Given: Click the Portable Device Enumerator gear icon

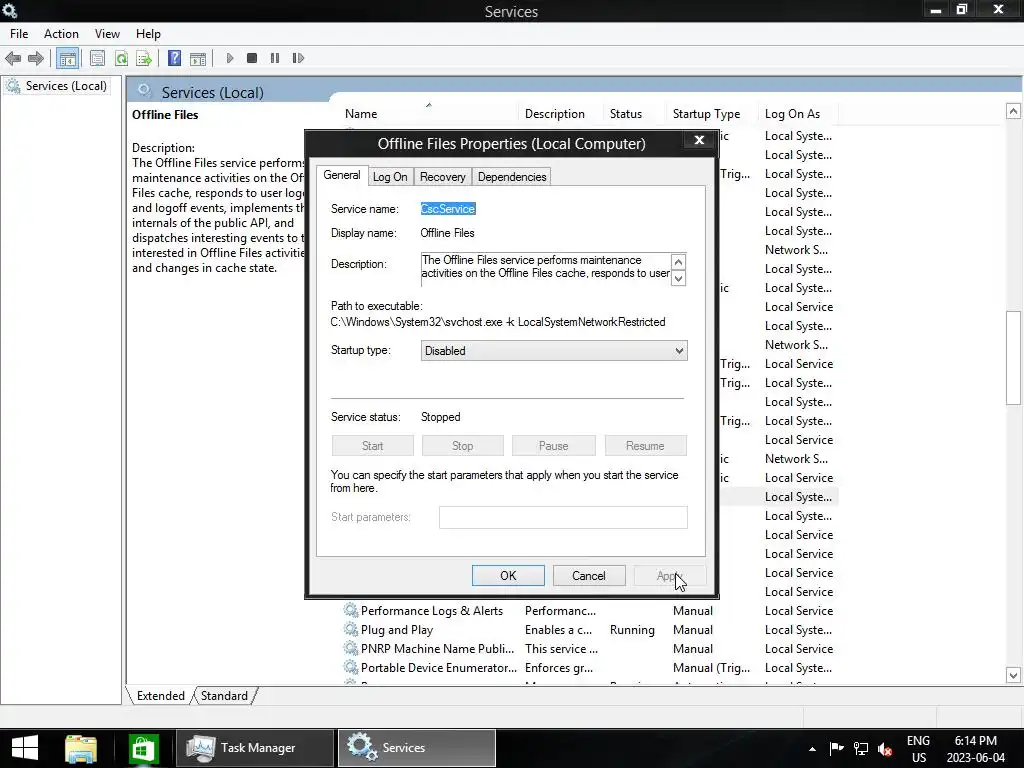Looking at the screenshot, I should coord(351,667).
